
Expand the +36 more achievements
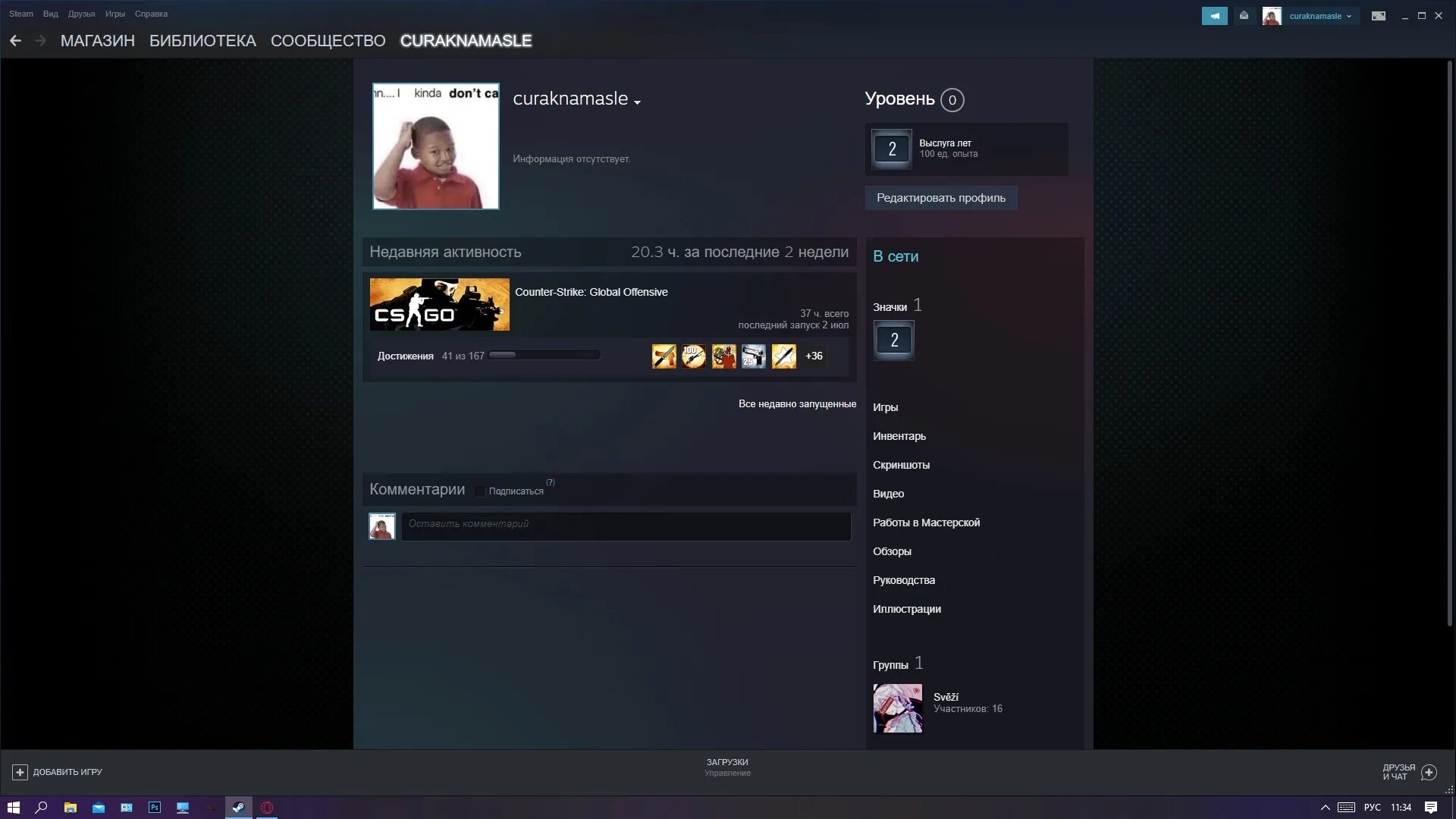[814, 356]
